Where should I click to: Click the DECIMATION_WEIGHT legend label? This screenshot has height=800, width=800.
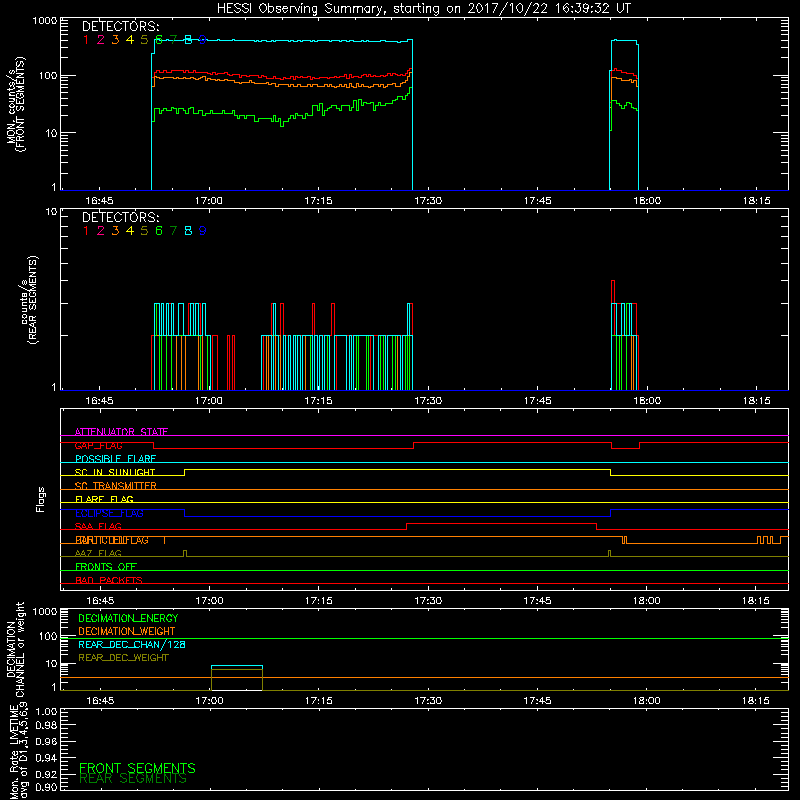click(x=127, y=631)
